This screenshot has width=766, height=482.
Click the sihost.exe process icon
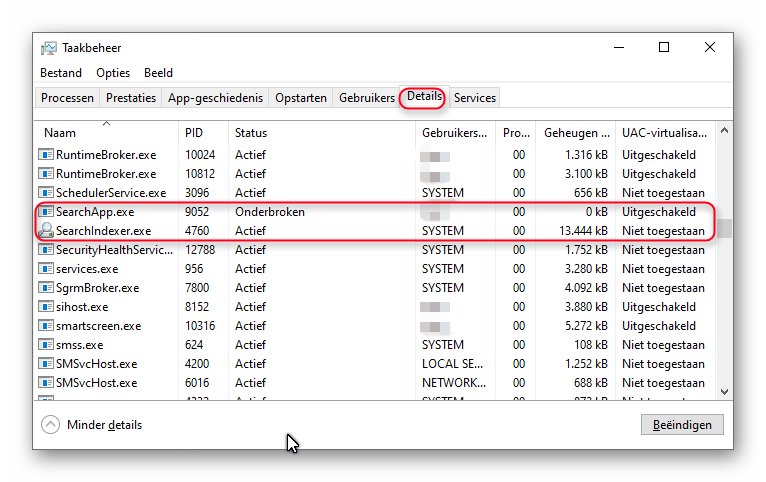pyautogui.click(x=46, y=307)
